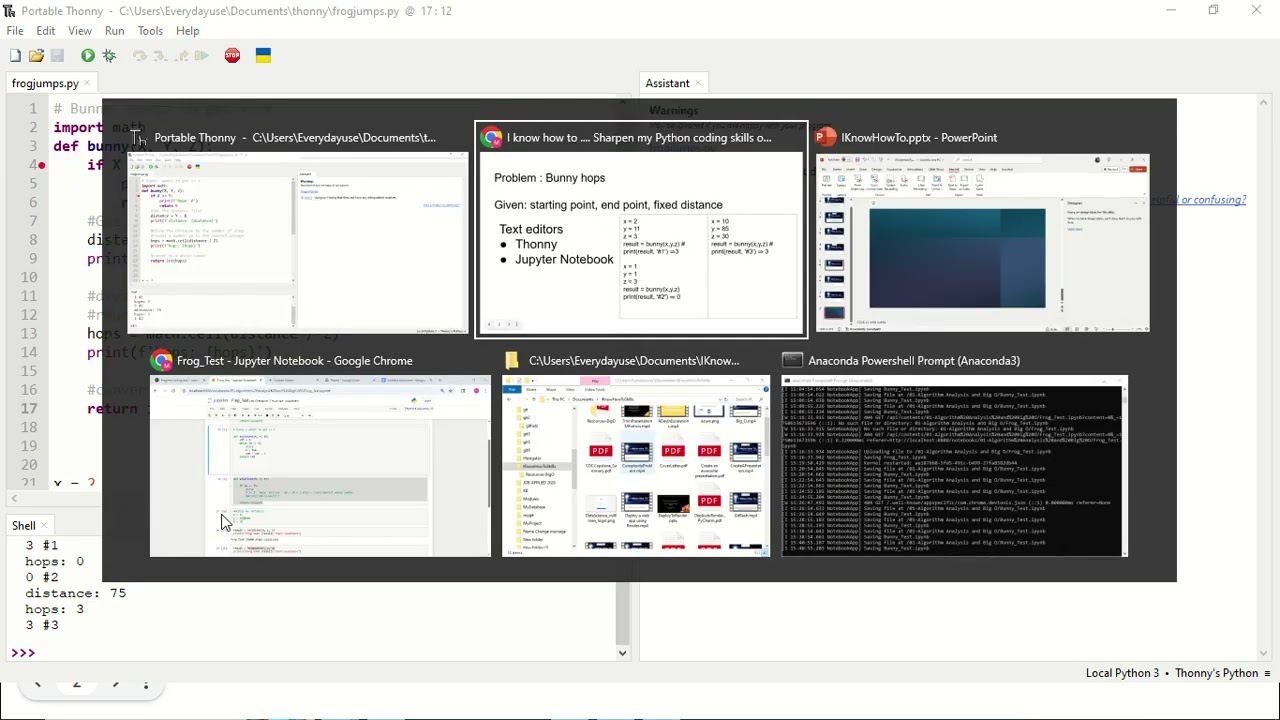Click the shell scroll down arrow

pos(622,653)
